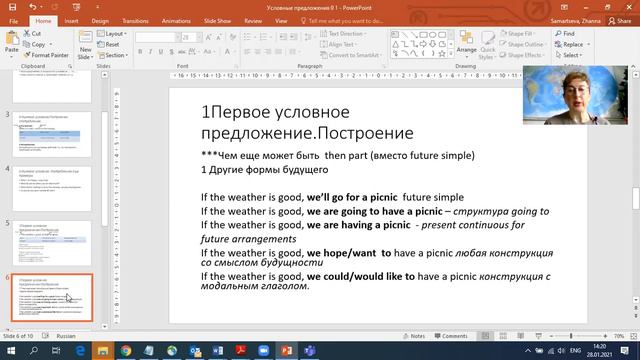Fit slide to current window
The image size is (640, 360).
(x=633, y=336)
